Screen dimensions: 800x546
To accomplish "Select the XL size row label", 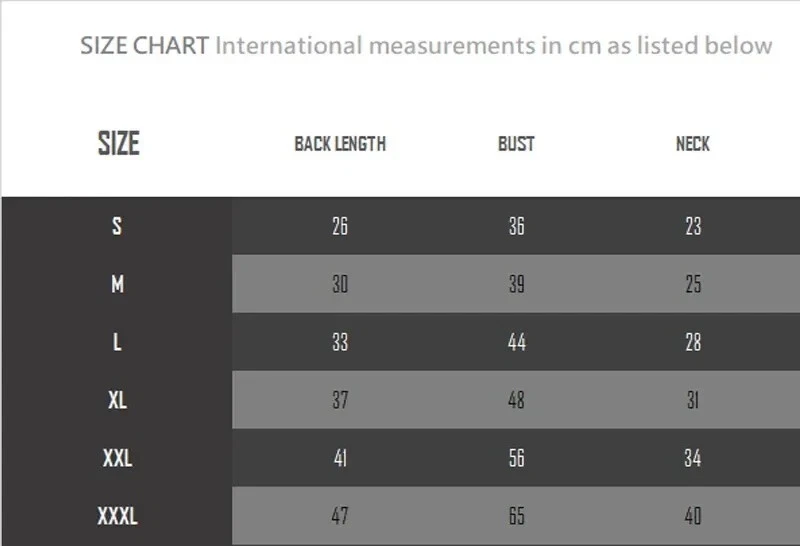I will (x=117, y=400).
